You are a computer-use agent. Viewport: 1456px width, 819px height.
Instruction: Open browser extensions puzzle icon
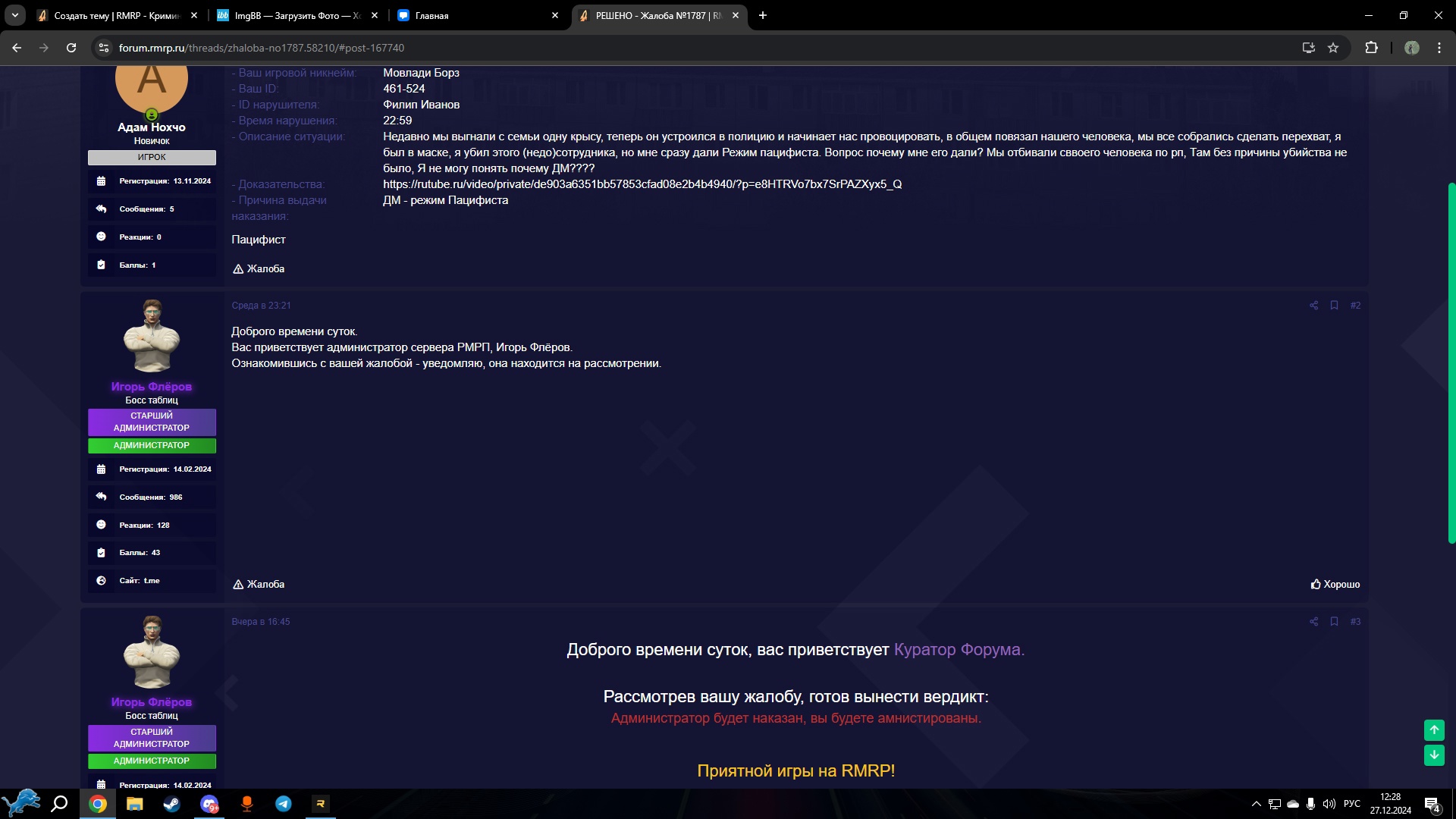pyautogui.click(x=1371, y=48)
